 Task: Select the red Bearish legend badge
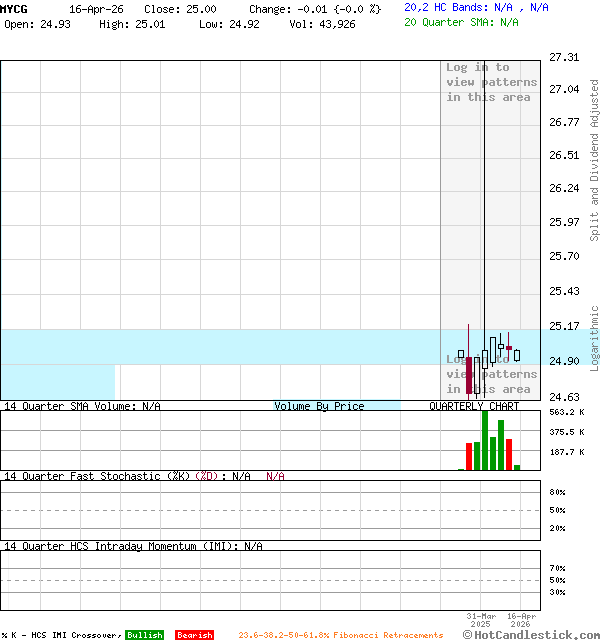(x=194, y=635)
